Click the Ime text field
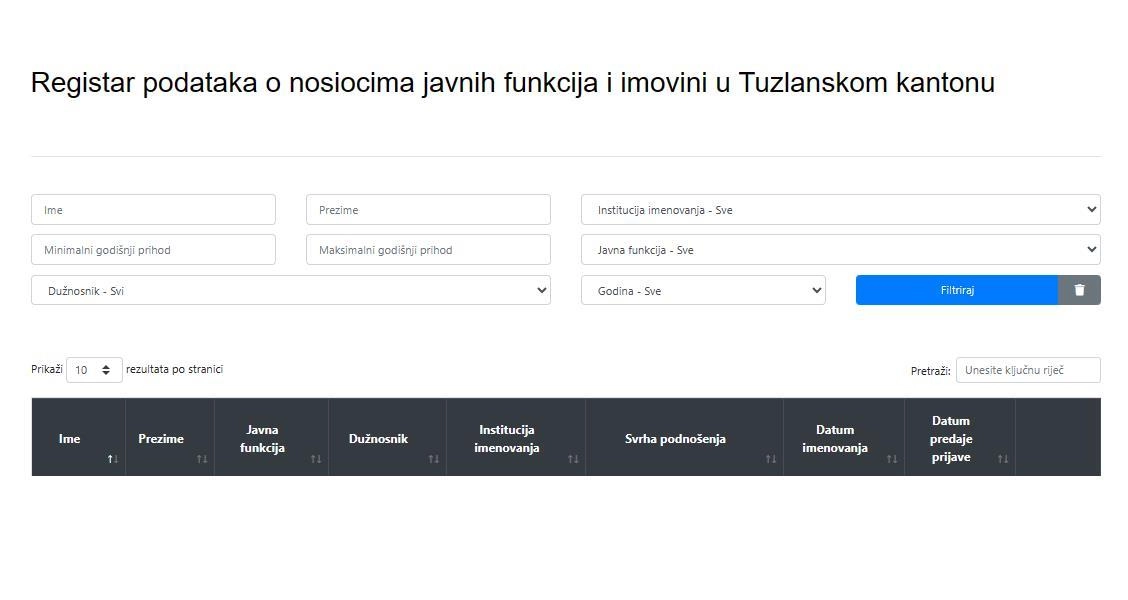 (x=152, y=209)
